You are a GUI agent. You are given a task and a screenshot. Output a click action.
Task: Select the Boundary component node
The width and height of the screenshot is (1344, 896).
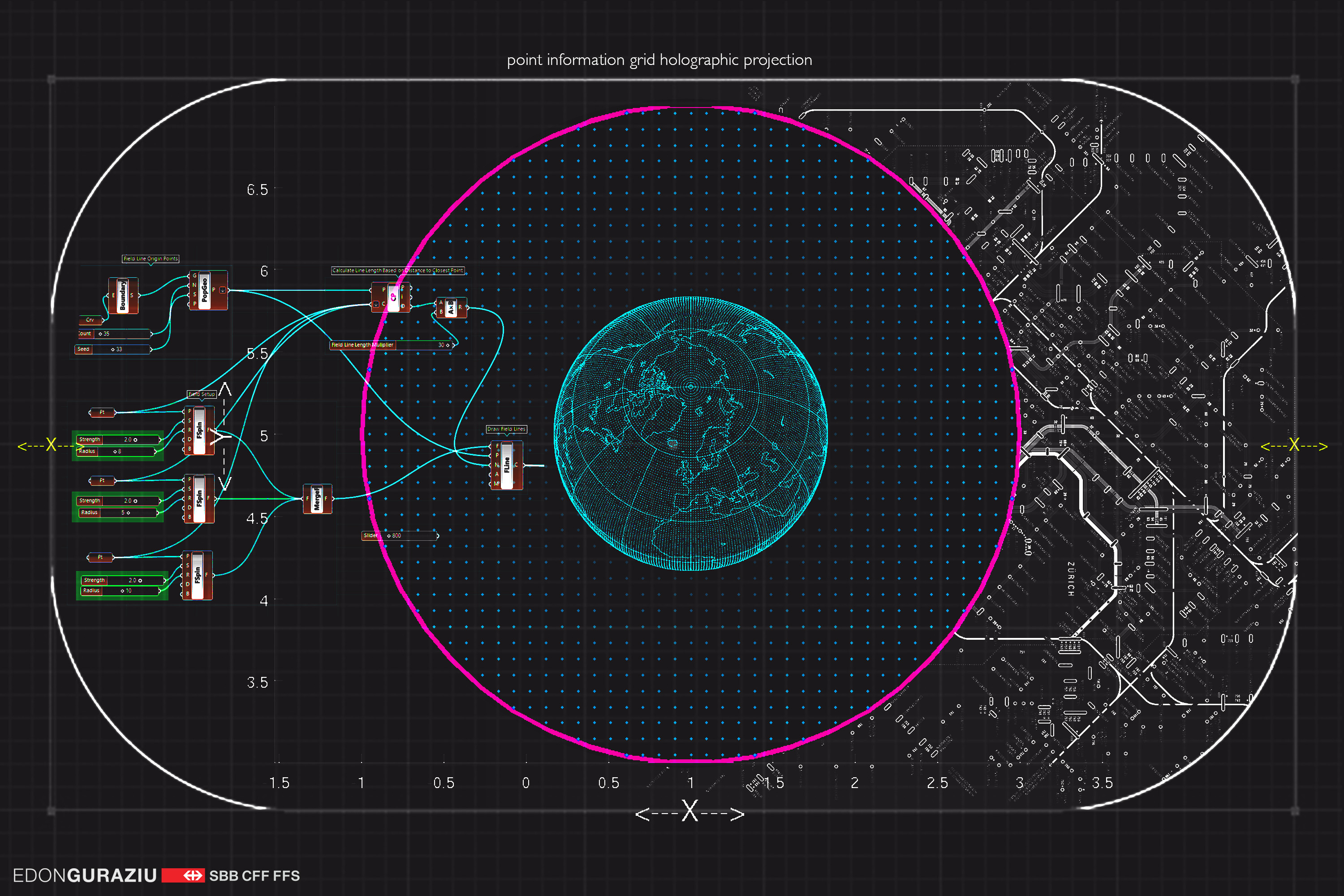tap(123, 295)
